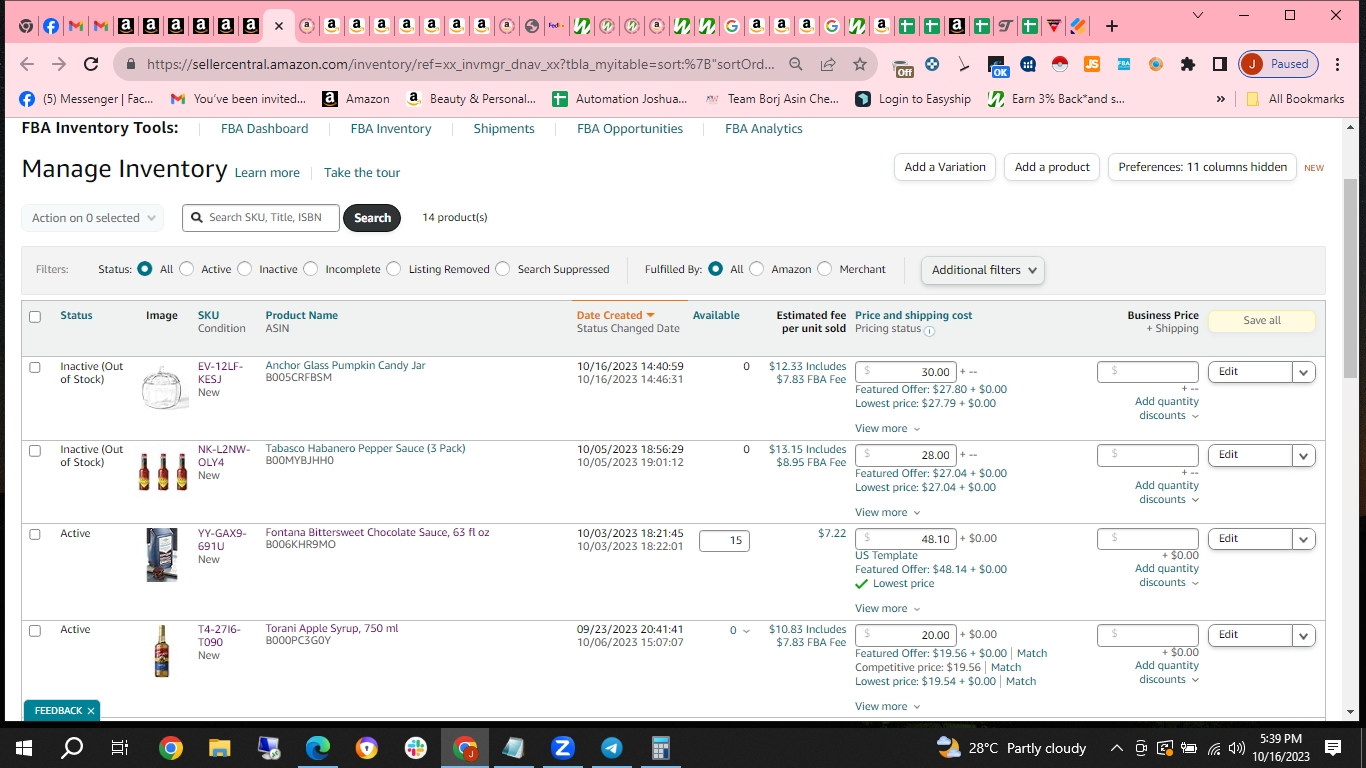Go to FBA Opportunities tab
This screenshot has width=1366, height=768.
pyautogui.click(x=630, y=129)
